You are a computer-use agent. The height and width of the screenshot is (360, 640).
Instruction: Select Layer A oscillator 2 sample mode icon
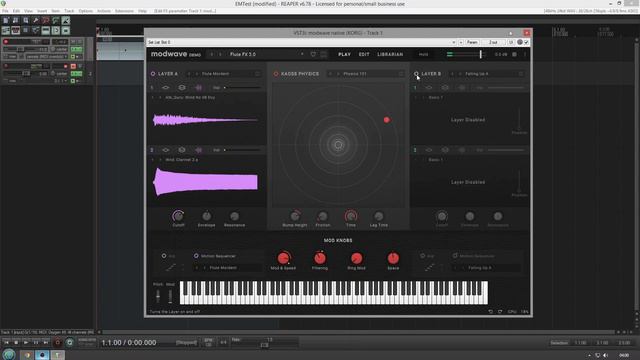tap(198, 150)
